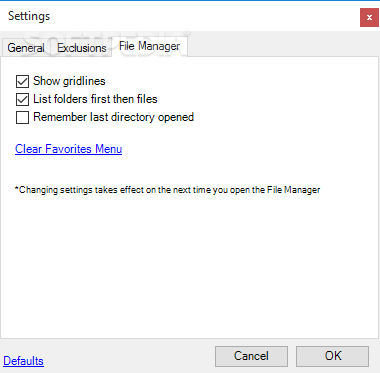This screenshot has height=373, width=380.
Task: Discard changes with the Cancel button
Action: point(251,356)
